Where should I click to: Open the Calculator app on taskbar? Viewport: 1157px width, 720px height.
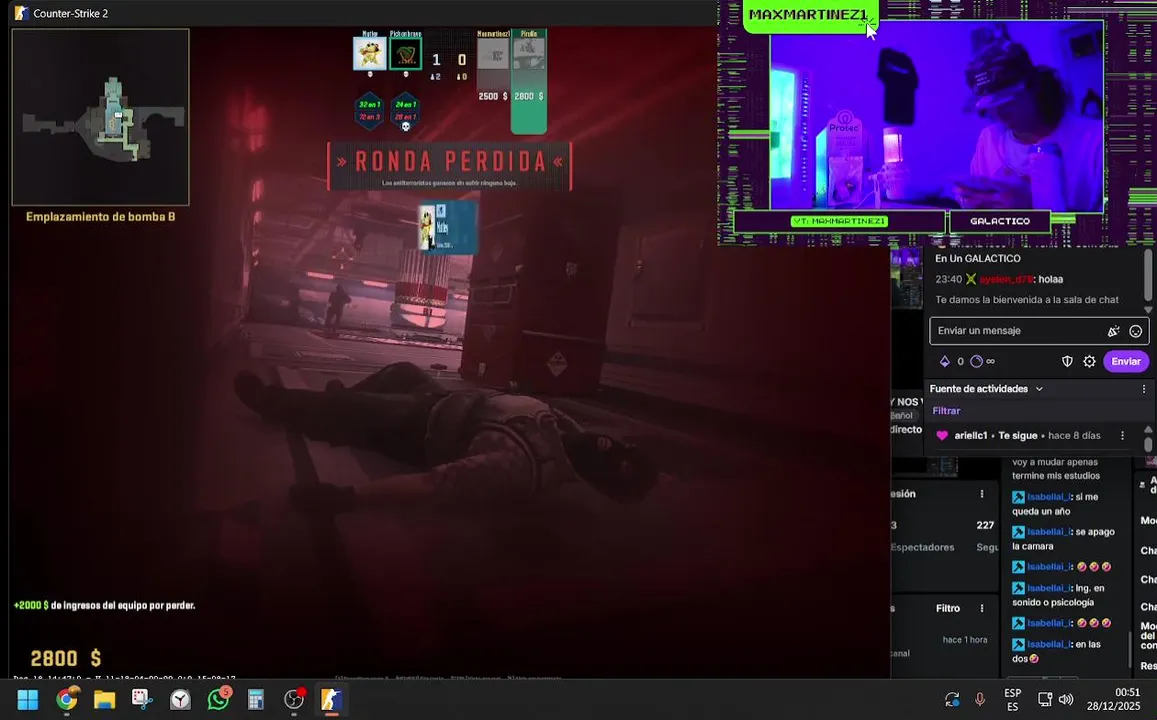coord(255,699)
